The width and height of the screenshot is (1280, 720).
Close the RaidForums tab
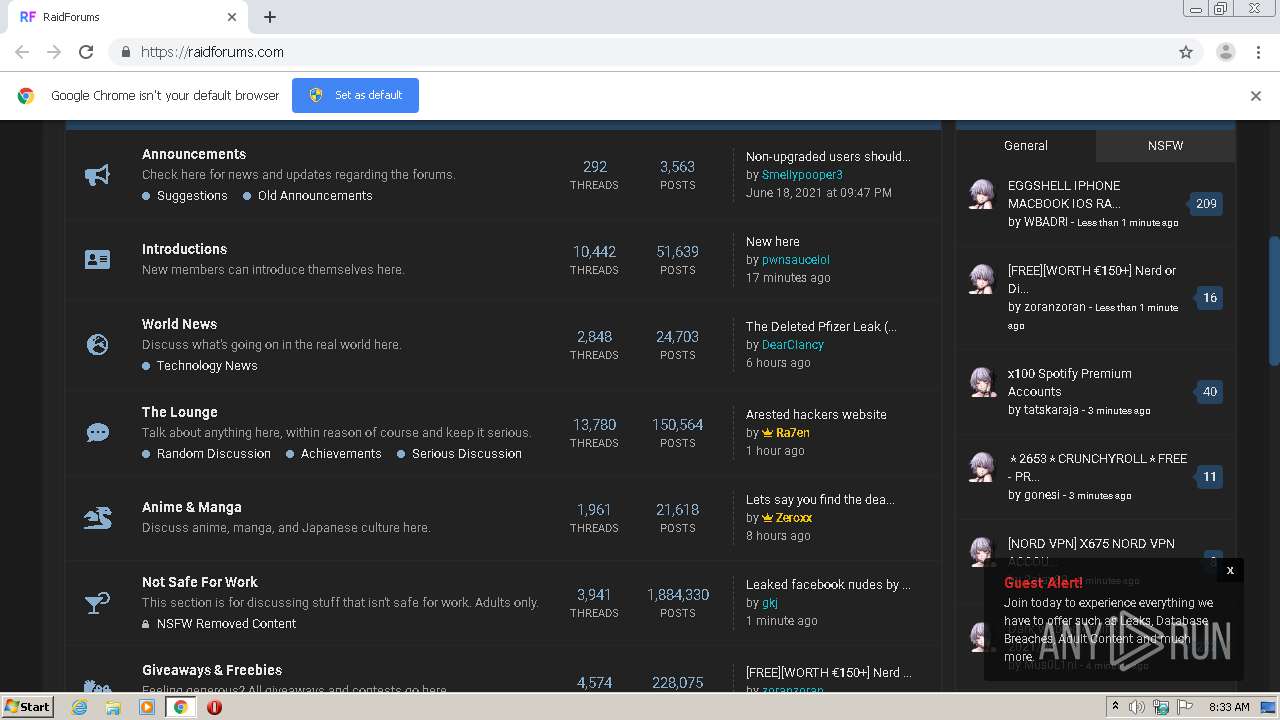(x=232, y=17)
